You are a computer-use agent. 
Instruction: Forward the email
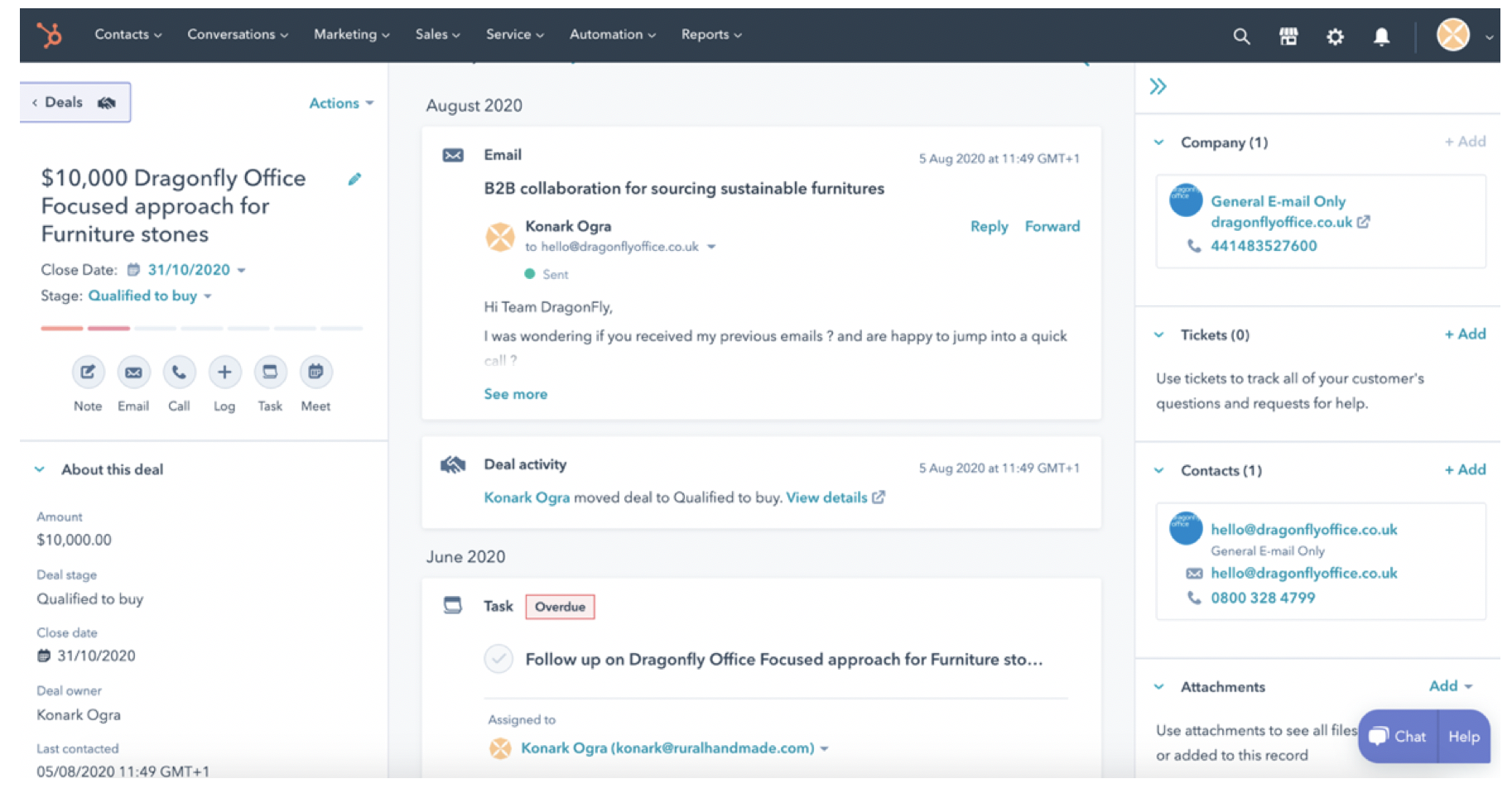coord(1052,226)
